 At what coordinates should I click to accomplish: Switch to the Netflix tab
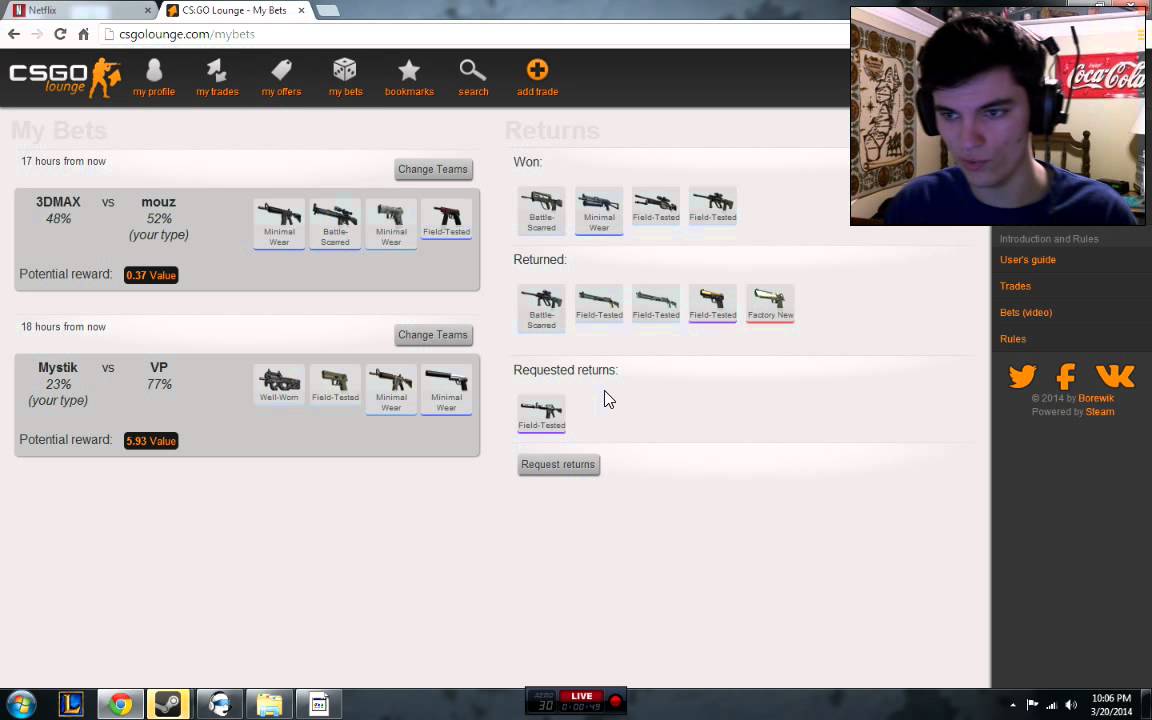click(79, 10)
